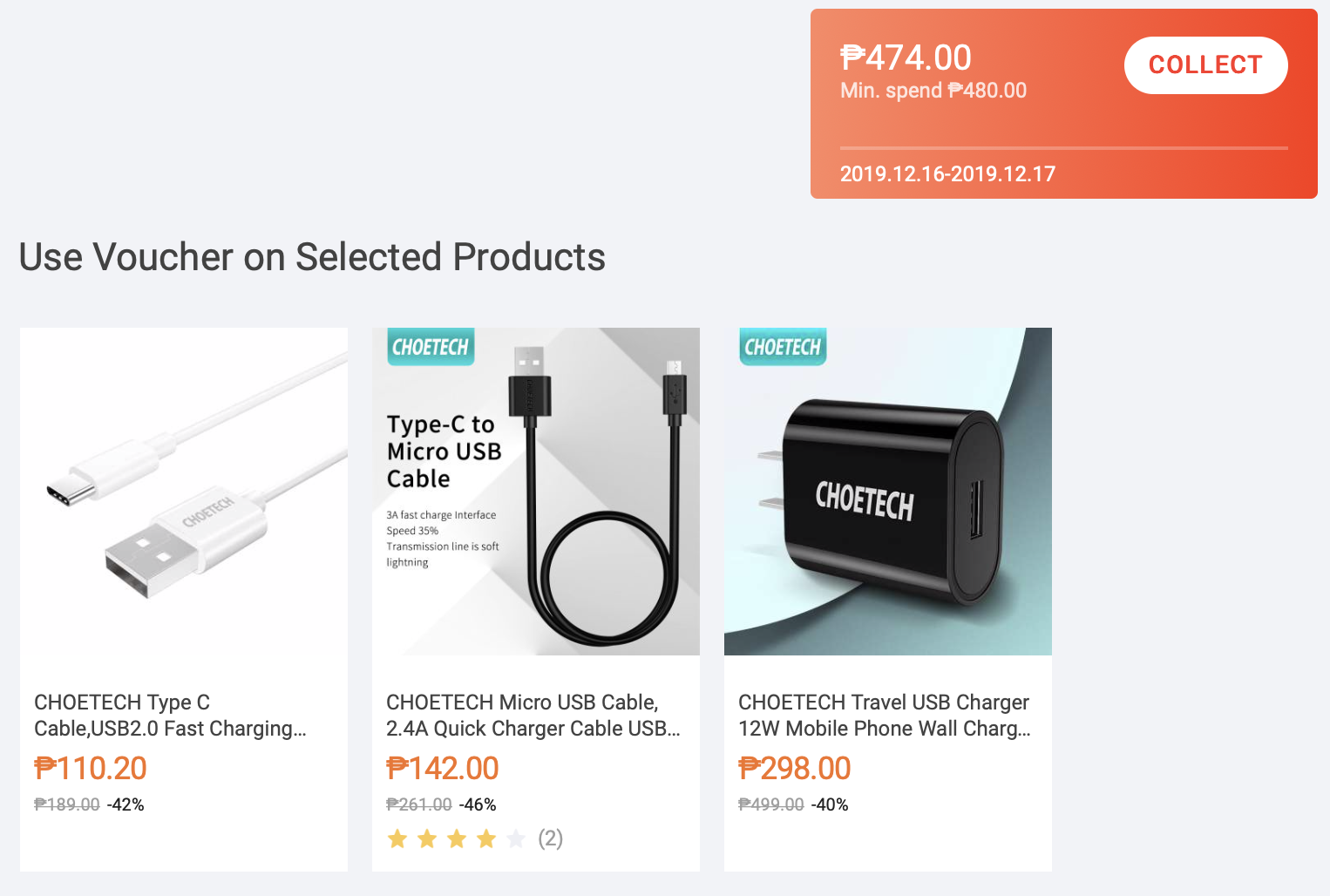
Task: Click the ₱110.20 price
Action: (x=91, y=768)
